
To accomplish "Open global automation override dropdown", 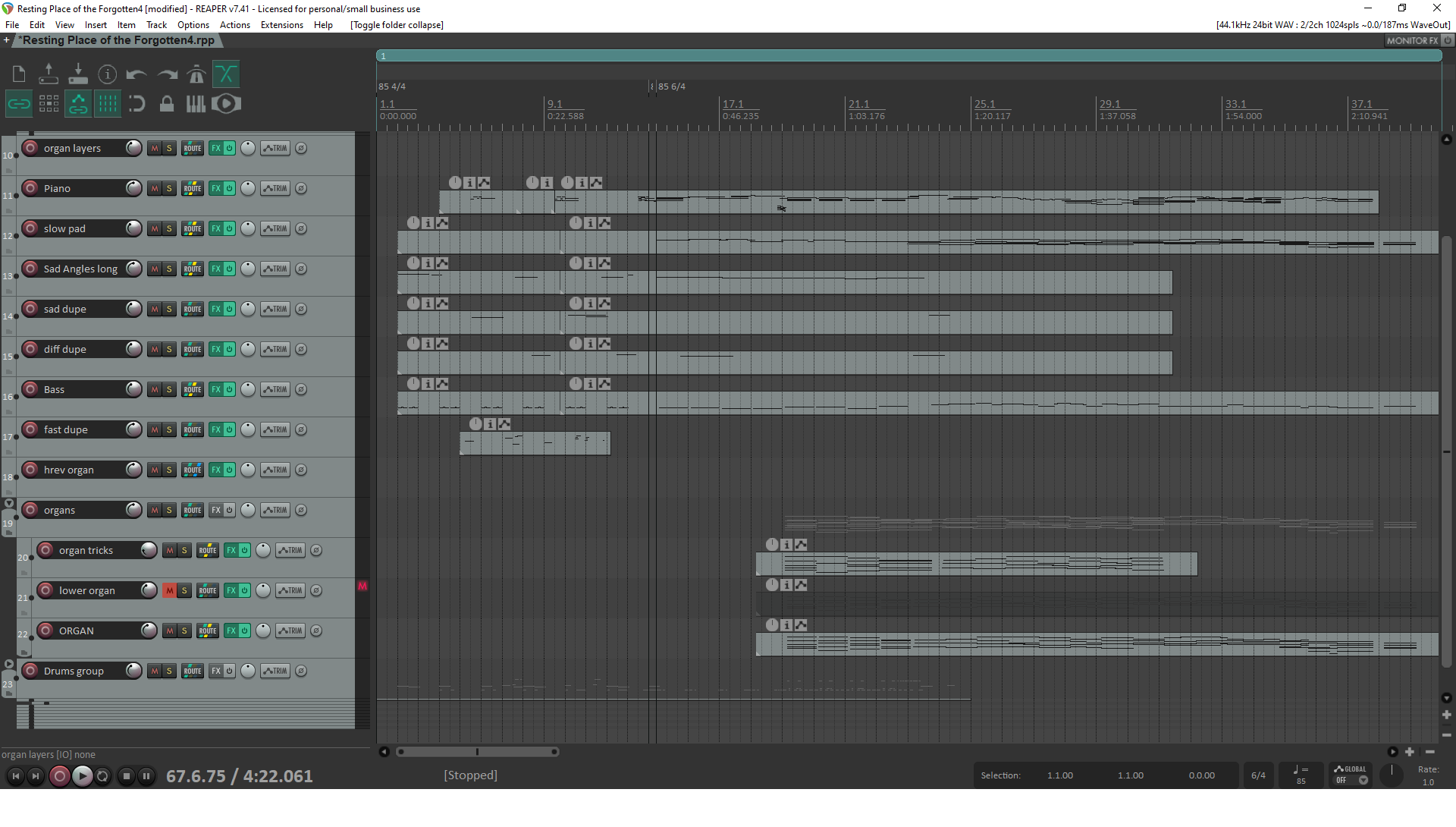I will [x=1363, y=781].
